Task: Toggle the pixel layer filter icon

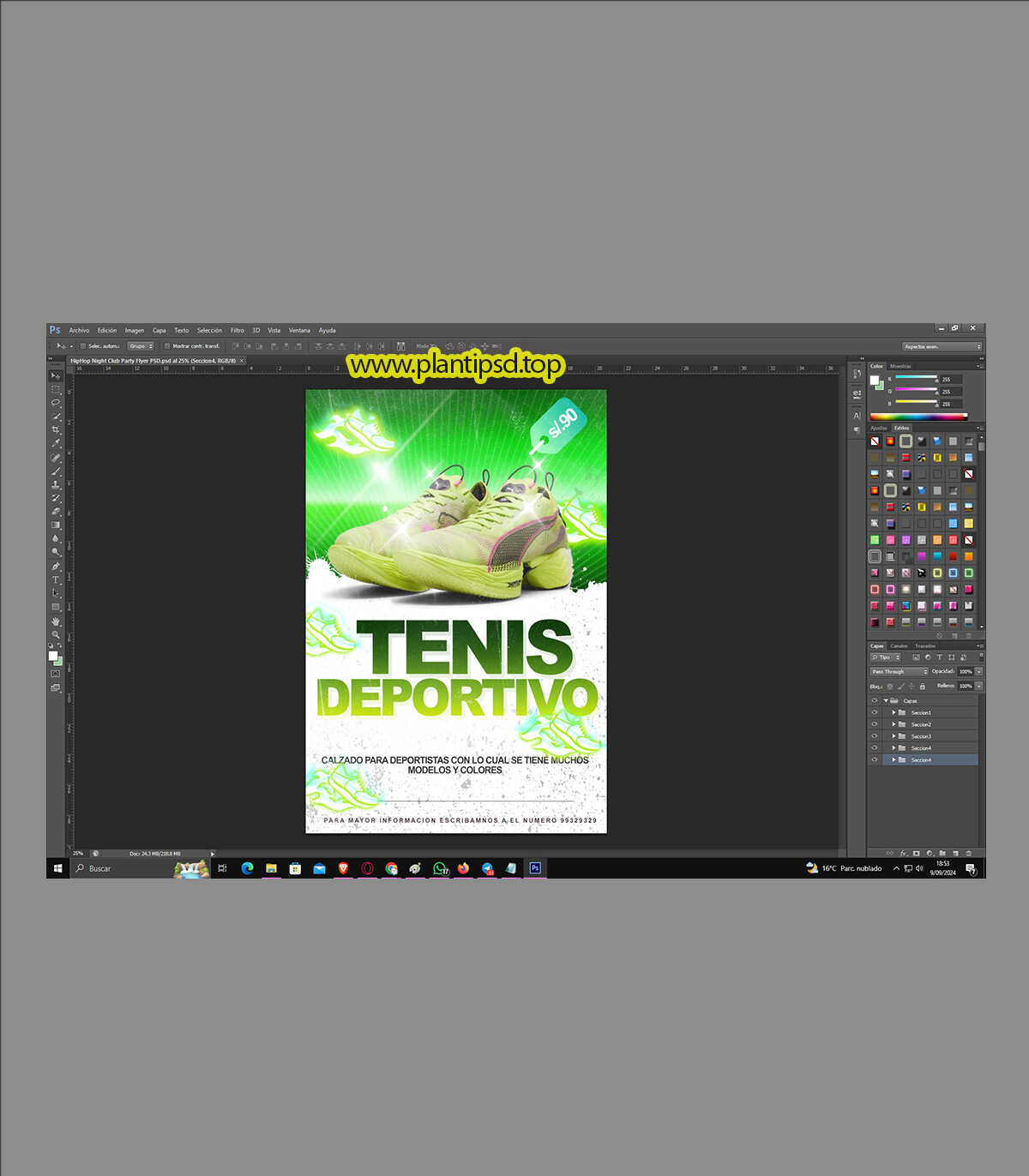Action: (x=916, y=657)
